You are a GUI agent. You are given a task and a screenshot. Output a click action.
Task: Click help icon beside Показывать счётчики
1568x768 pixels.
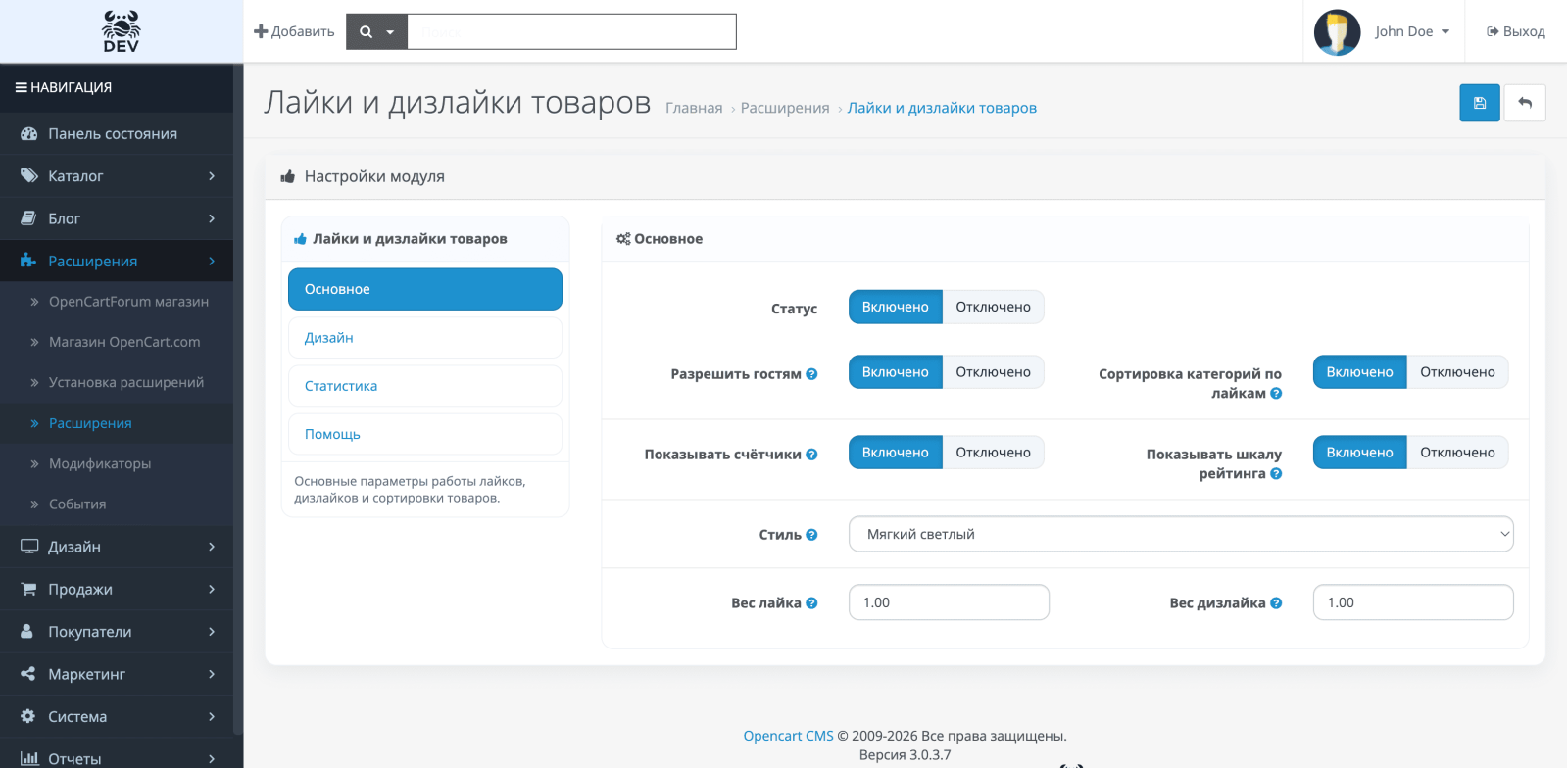tap(811, 455)
